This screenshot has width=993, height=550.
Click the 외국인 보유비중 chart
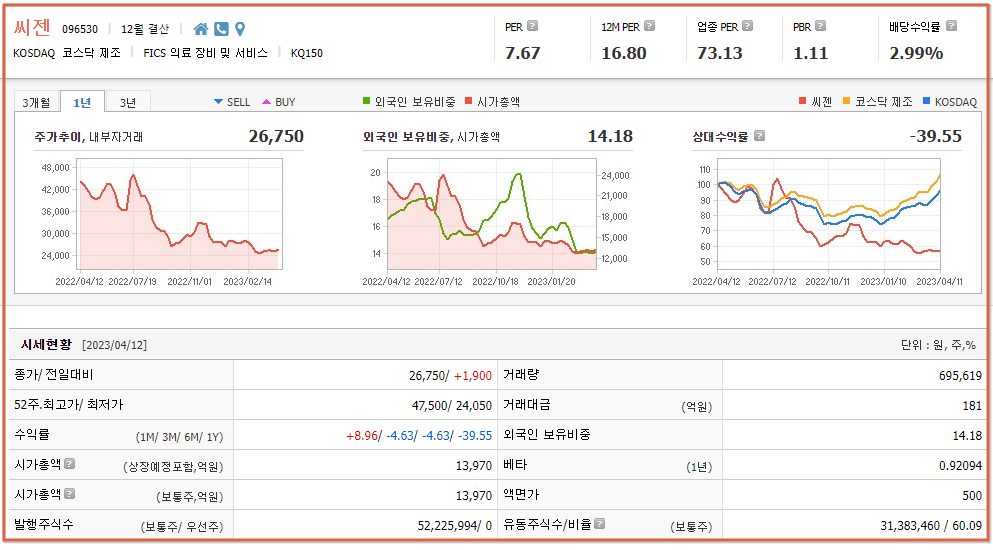tap(491, 214)
